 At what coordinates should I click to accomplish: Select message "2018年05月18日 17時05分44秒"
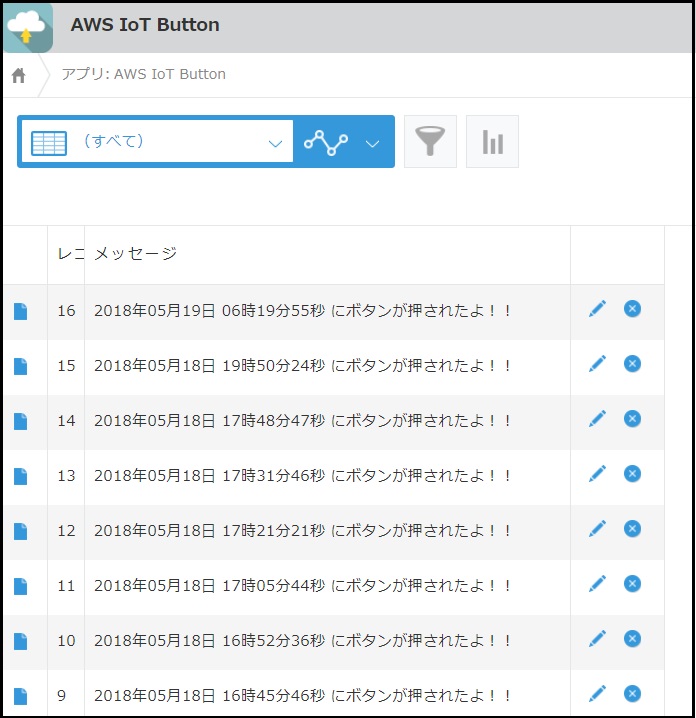point(210,586)
